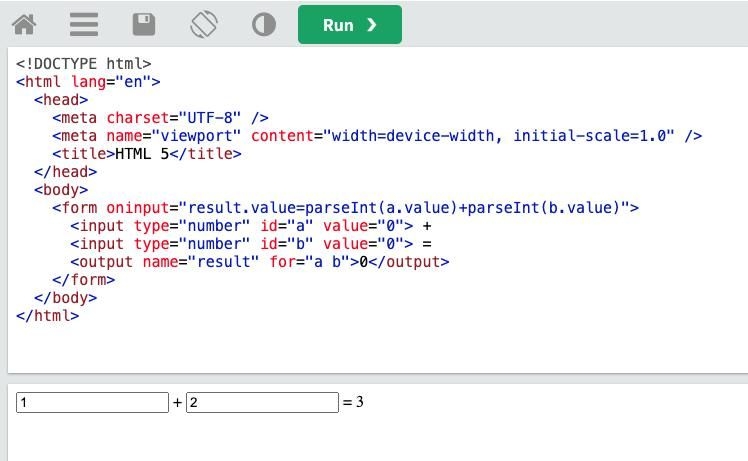Place cursor on the <html lang="en"> line
The height and width of the screenshot is (461, 748).
pyautogui.click(x=88, y=82)
